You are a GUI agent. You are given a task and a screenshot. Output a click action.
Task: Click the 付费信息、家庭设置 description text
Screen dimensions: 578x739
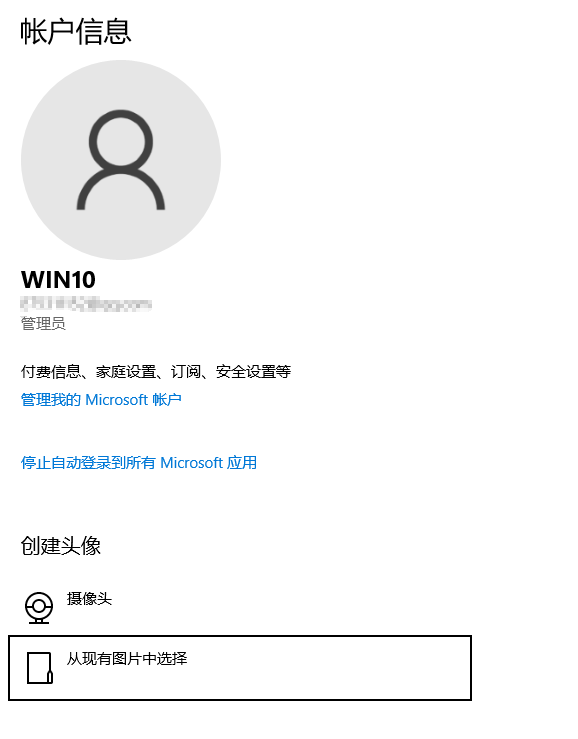pyautogui.click(x=156, y=372)
